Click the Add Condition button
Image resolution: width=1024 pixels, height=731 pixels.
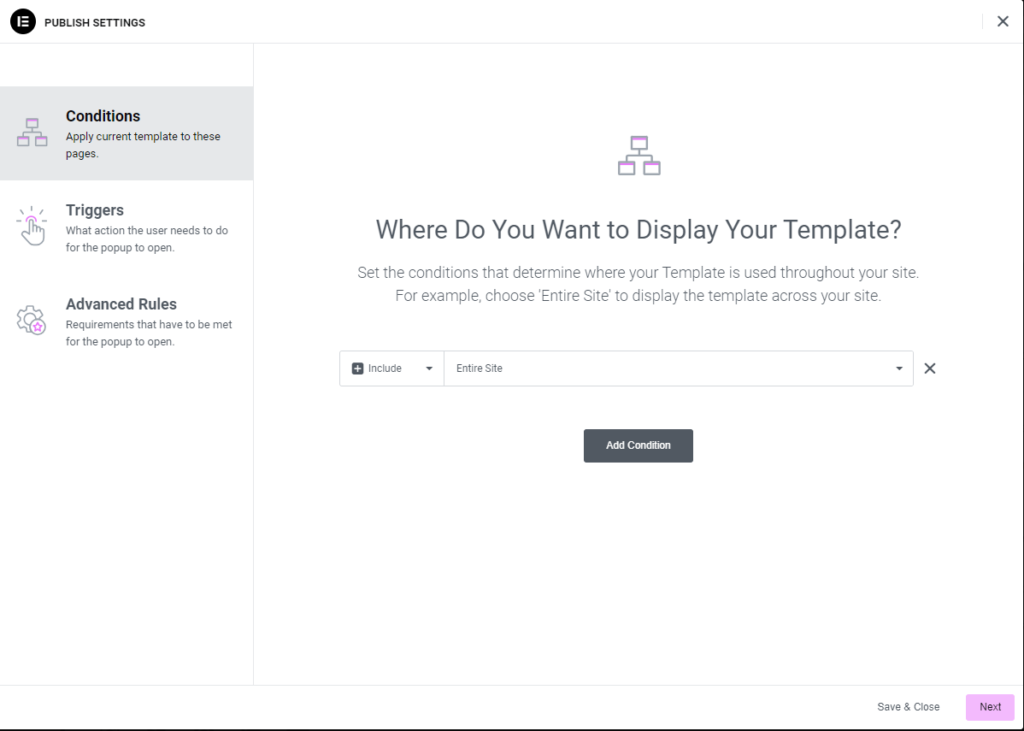[x=638, y=446]
